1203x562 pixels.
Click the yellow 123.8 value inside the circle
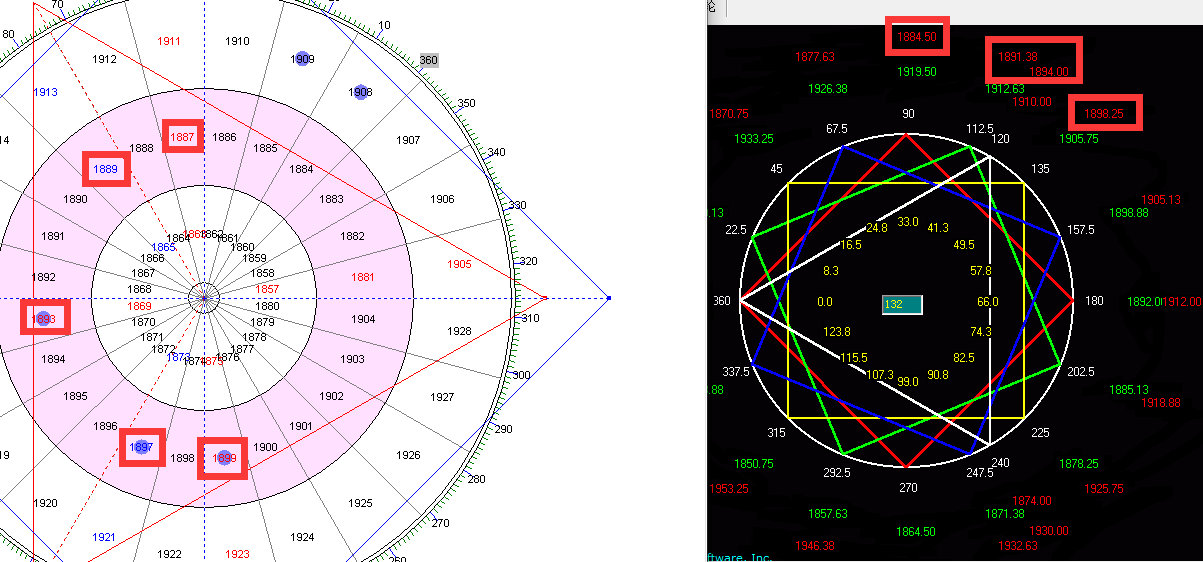click(x=836, y=332)
